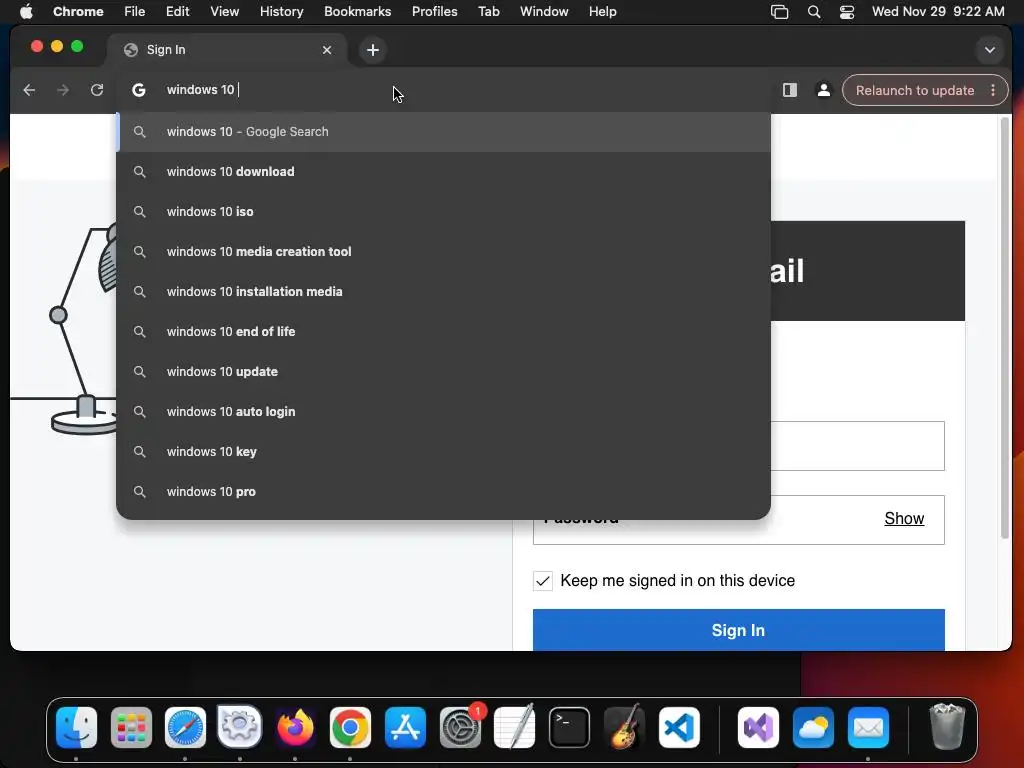Open the white gear app in the Dock

pyautogui.click(x=240, y=727)
